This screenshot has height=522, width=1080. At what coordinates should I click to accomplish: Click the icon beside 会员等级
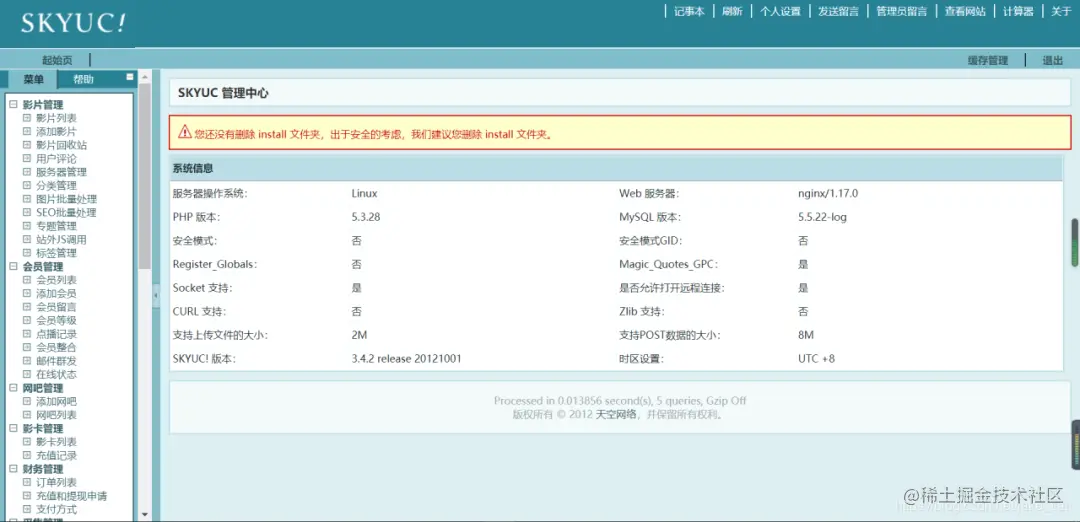coord(27,320)
